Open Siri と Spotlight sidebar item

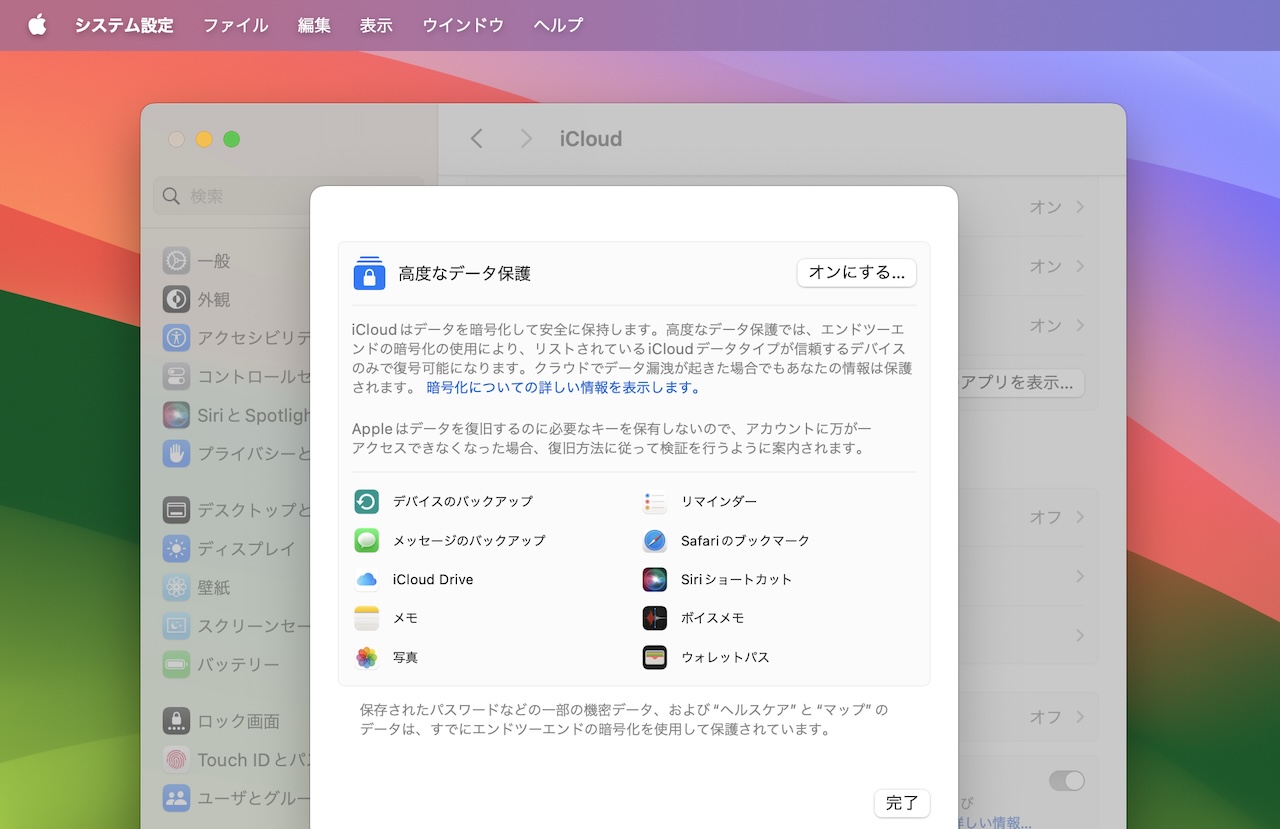(x=235, y=416)
